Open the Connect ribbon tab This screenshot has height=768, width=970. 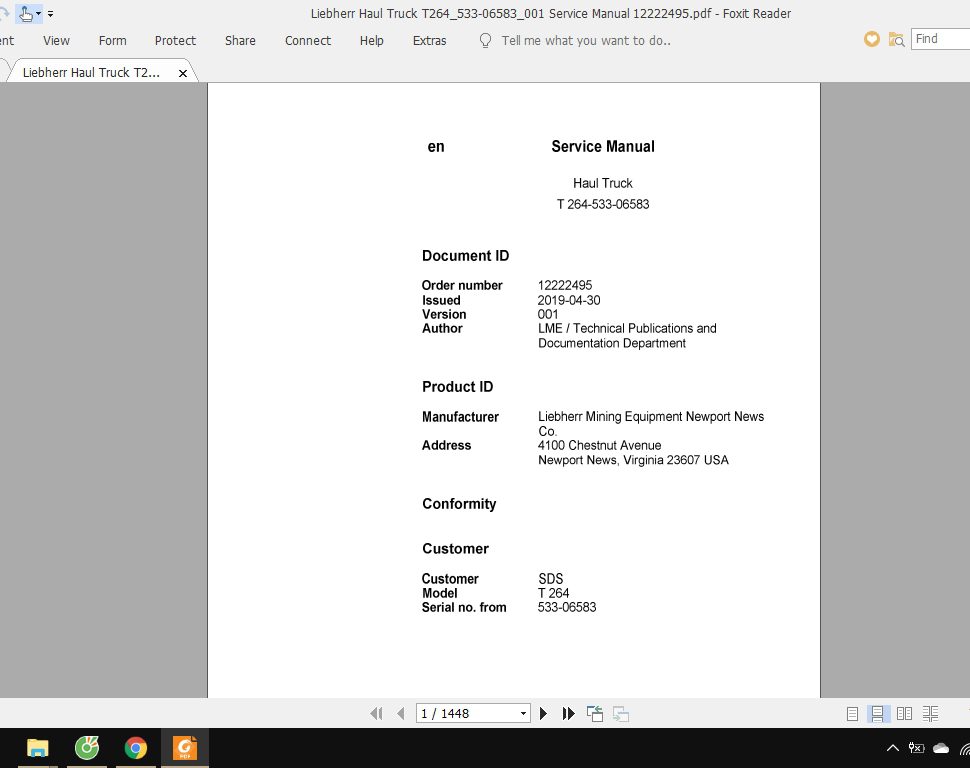(307, 41)
